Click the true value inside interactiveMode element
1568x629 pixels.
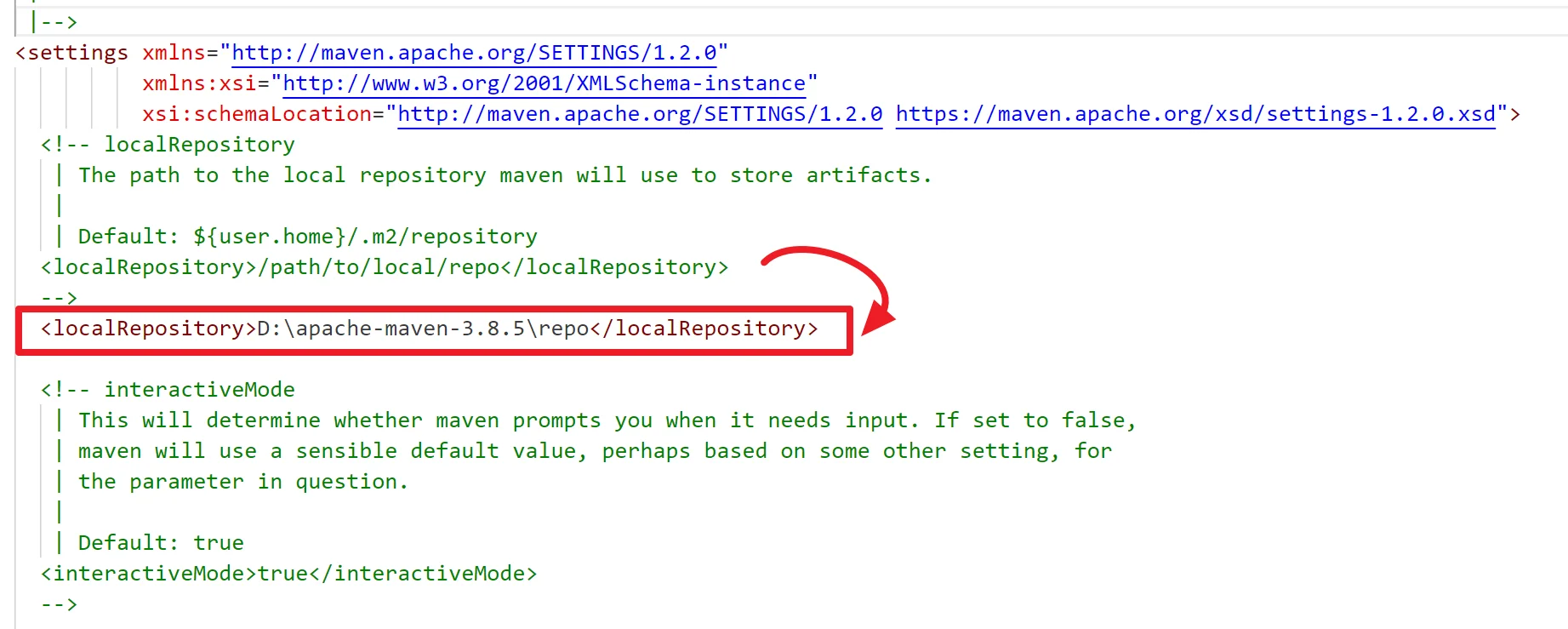coord(282,574)
